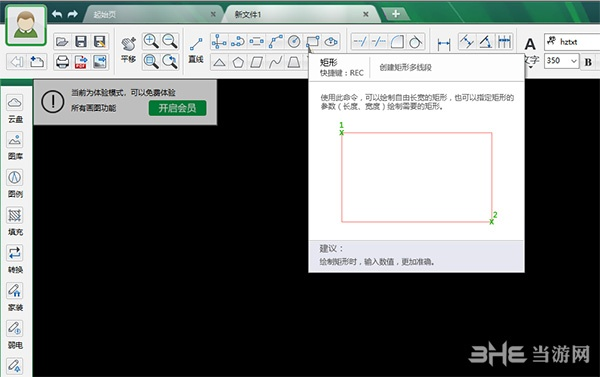The width and height of the screenshot is (600, 377).
Task: Save the current drawing
Action: pos(81,41)
